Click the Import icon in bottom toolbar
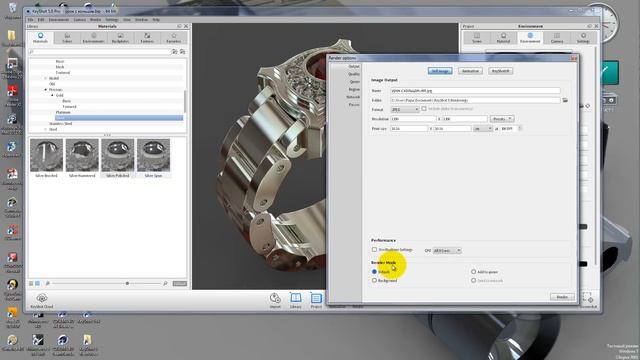This screenshot has height=360, width=640. click(275, 300)
